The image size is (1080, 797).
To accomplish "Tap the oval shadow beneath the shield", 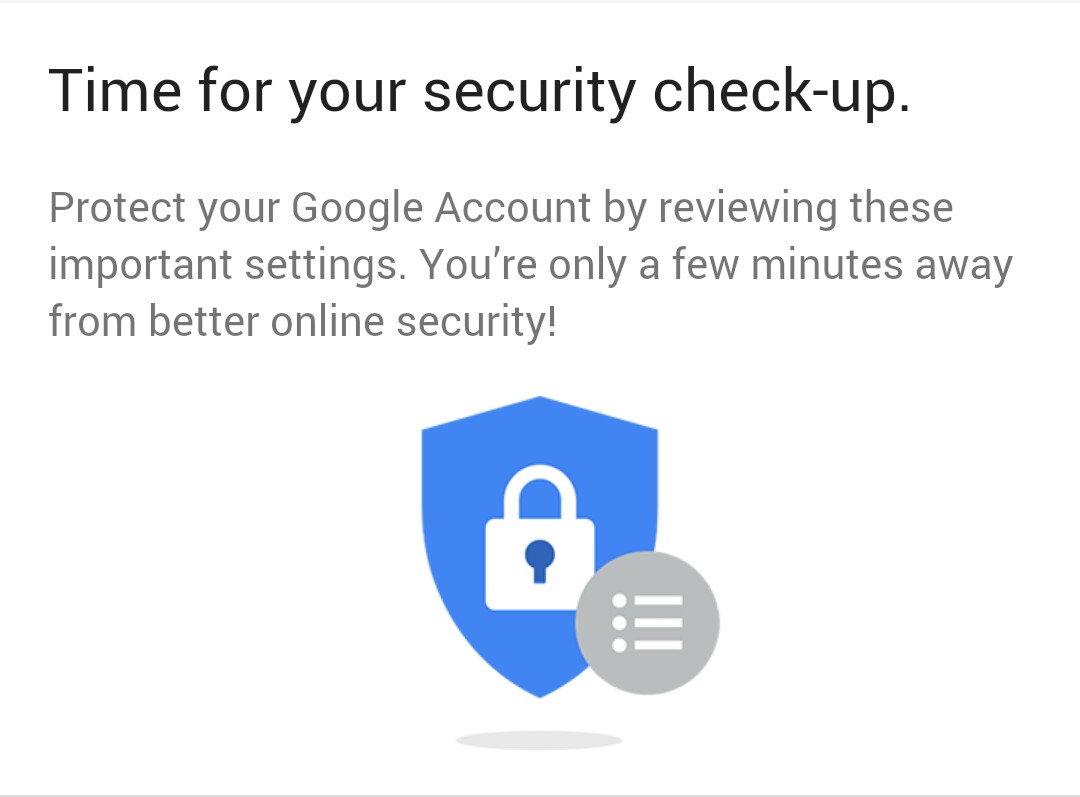I will tap(539, 740).
